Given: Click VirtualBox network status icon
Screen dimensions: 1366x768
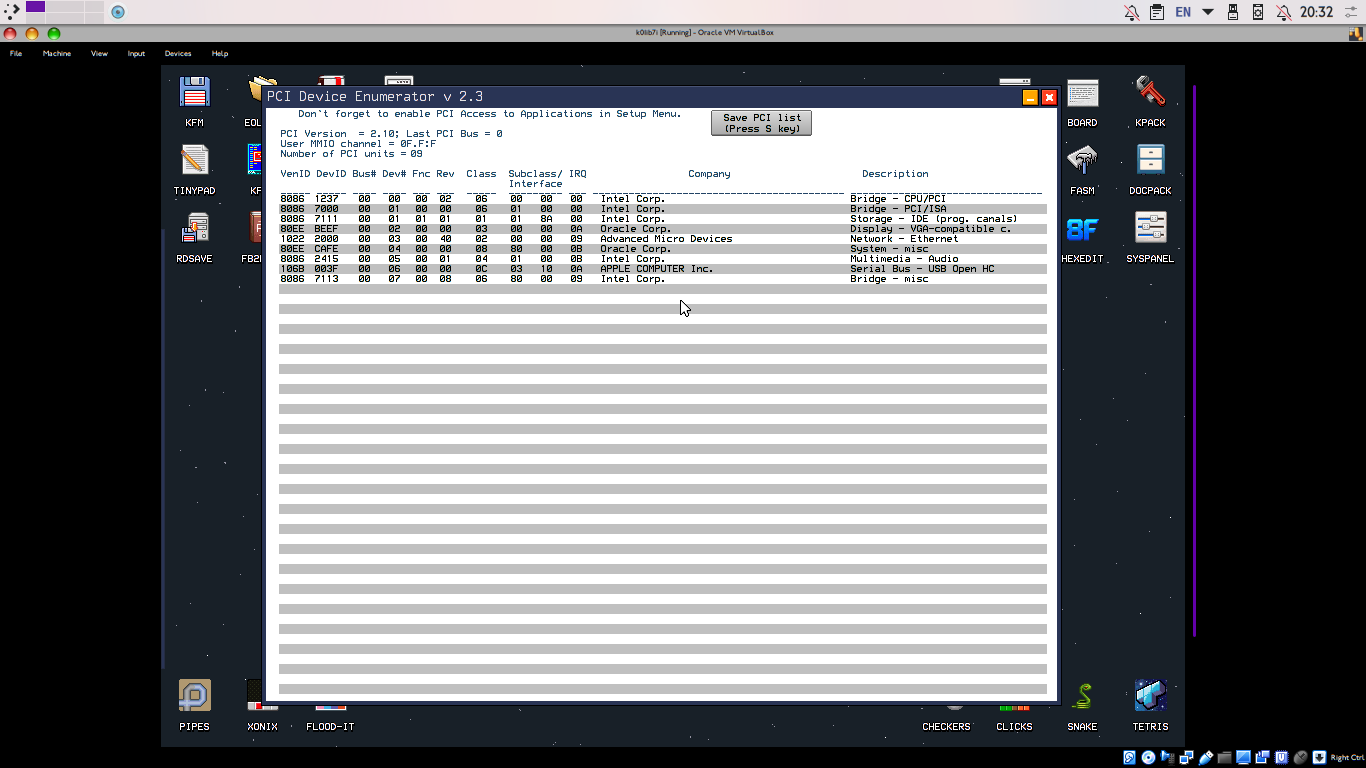Looking at the screenshot, I should click(x=1186, y=757).
